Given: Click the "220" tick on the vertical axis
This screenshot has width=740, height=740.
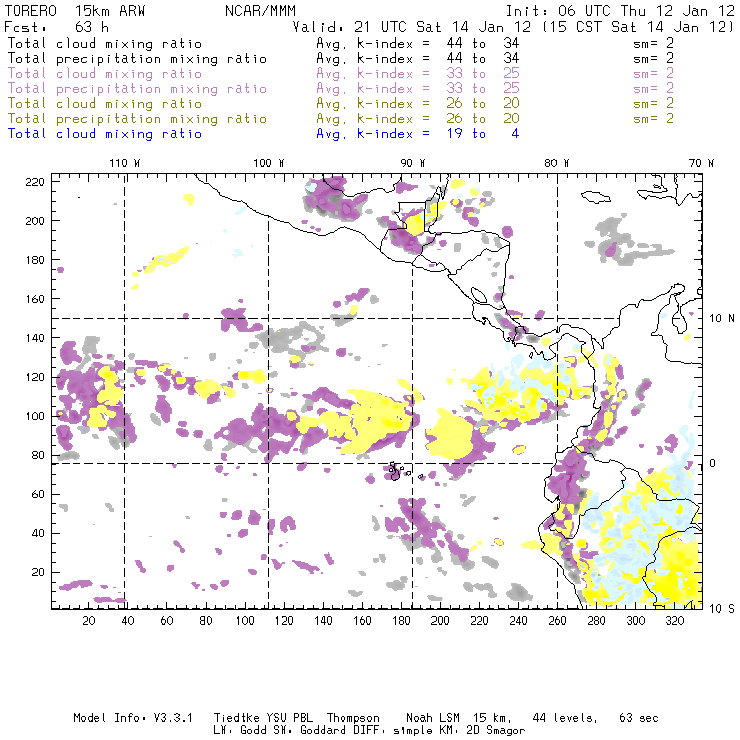Looking at the screenshot, I should (35, 182).
